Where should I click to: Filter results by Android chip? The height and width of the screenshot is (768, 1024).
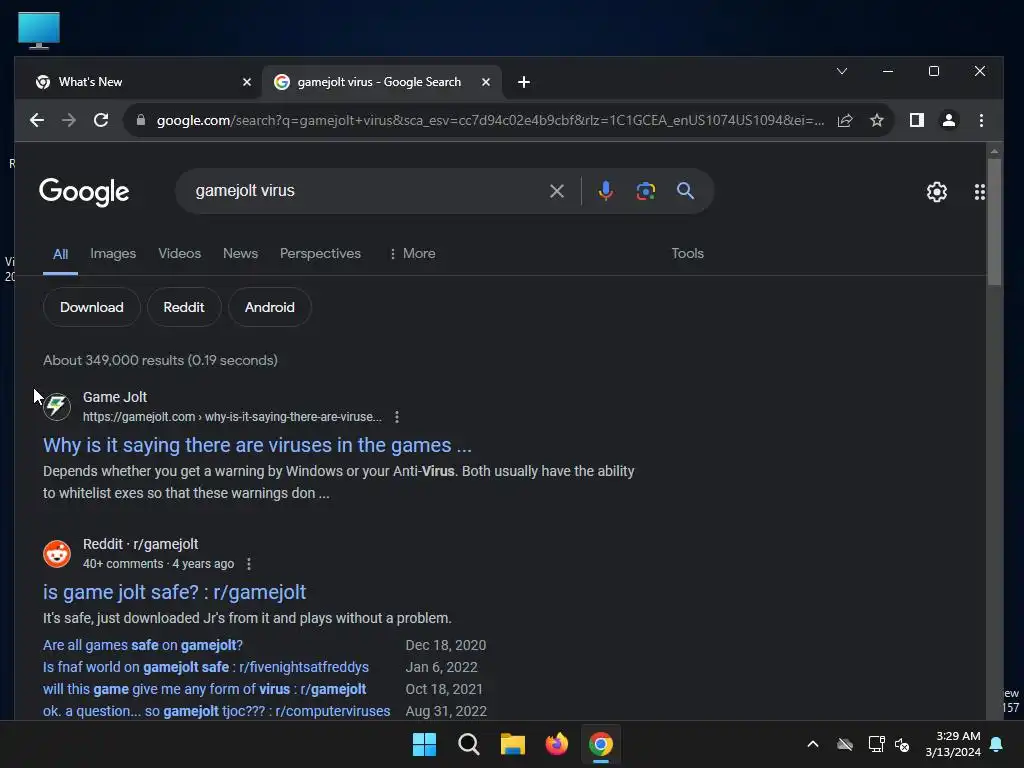pyautogui.click(x=270, y=307)
